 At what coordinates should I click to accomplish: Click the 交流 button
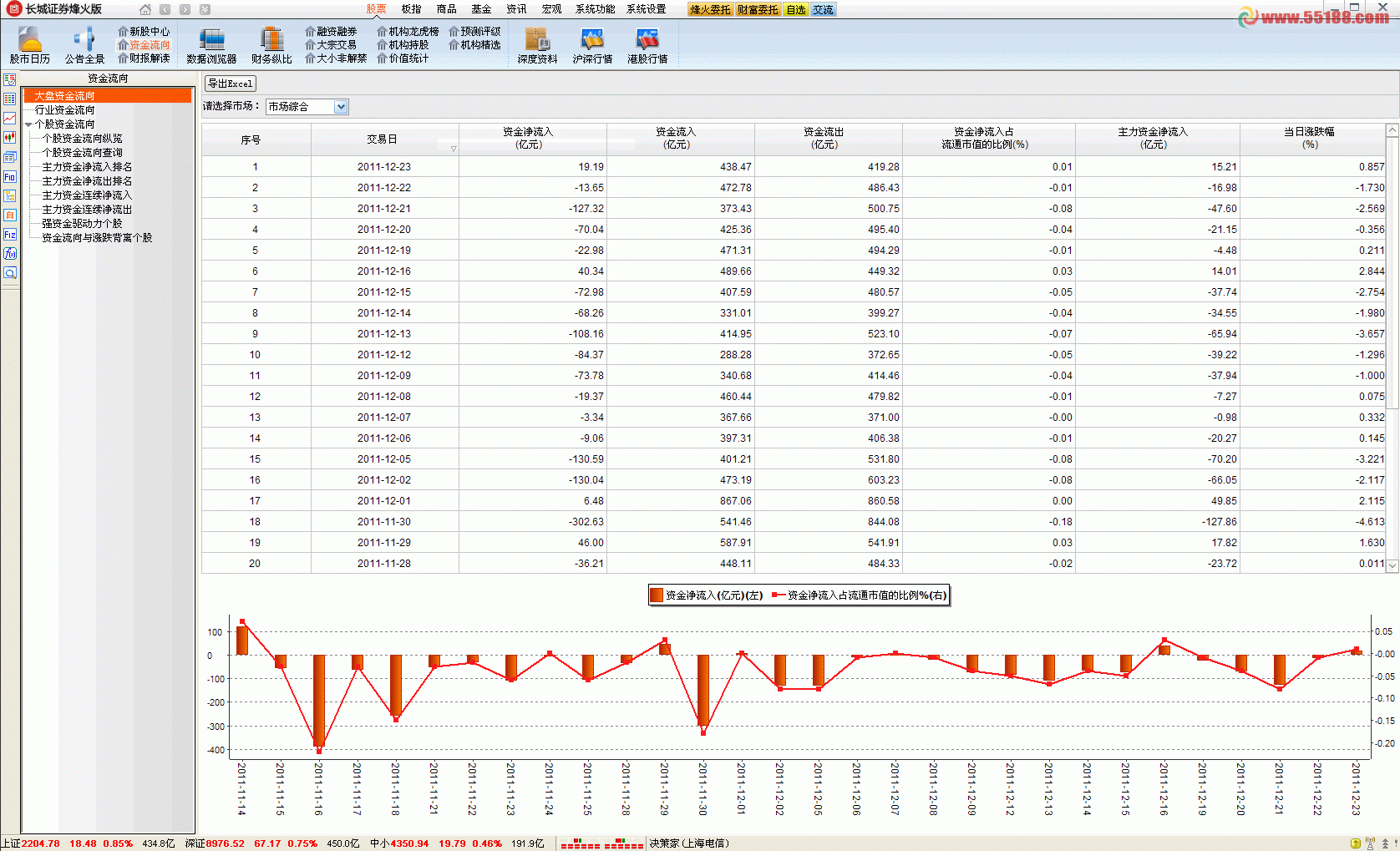824,10
